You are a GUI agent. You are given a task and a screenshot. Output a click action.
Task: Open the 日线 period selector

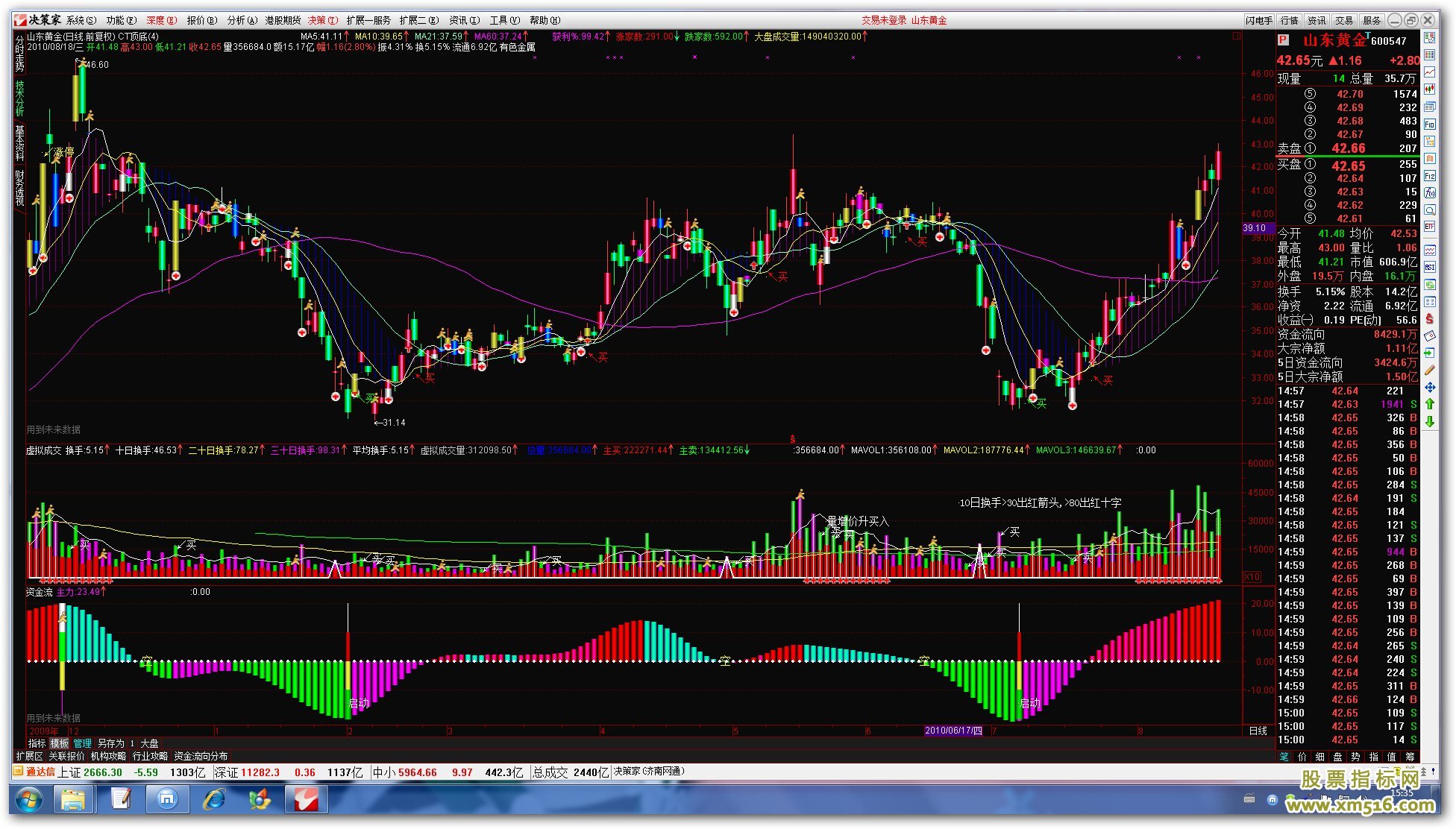(x=1258, y=731)
